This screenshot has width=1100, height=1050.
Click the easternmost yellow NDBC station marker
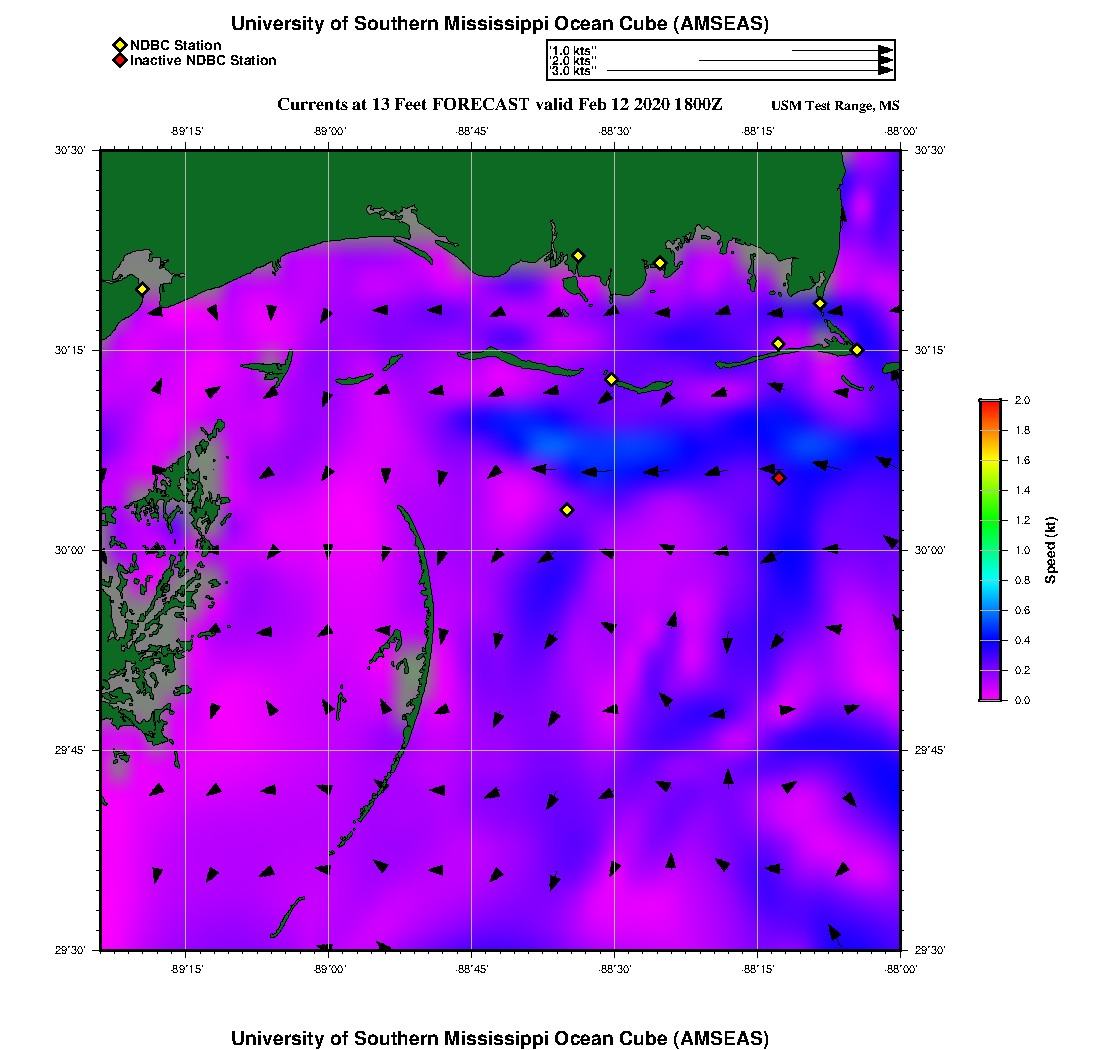pyautogui.click(x=857, y=350)
